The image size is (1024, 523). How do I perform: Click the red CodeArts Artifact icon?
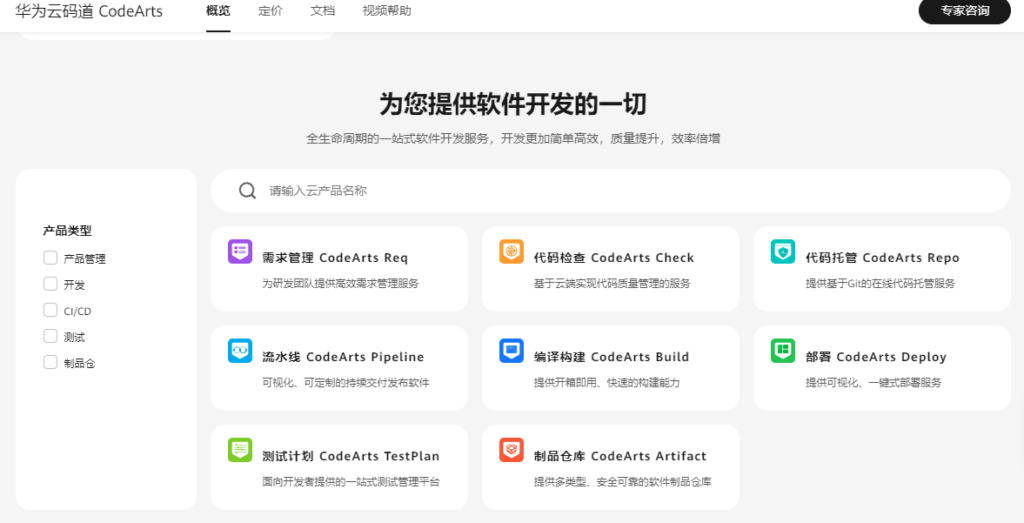(511, 450)
